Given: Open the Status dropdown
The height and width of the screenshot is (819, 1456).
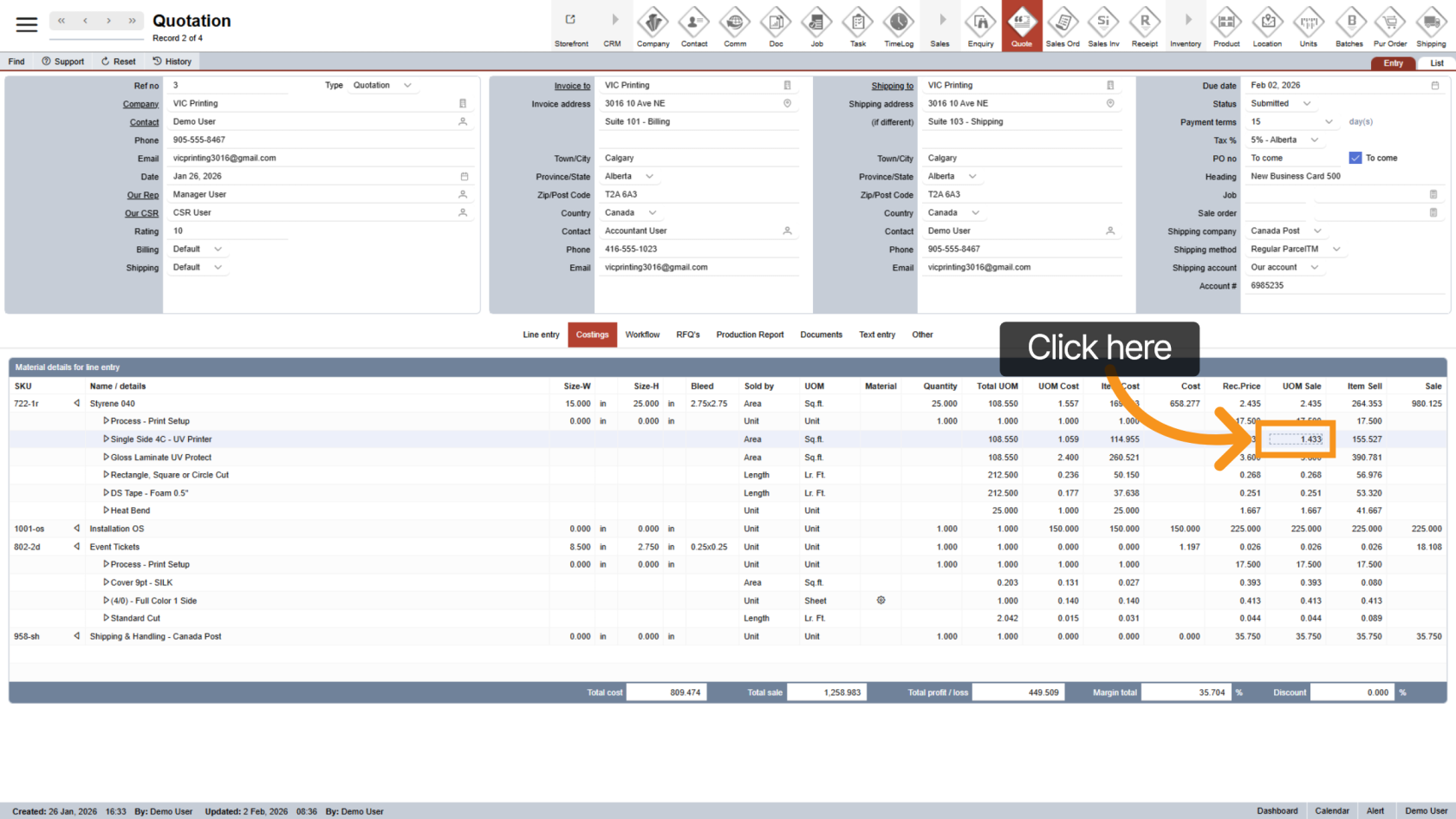Looking at the screenshot, I should [1307, 104].
